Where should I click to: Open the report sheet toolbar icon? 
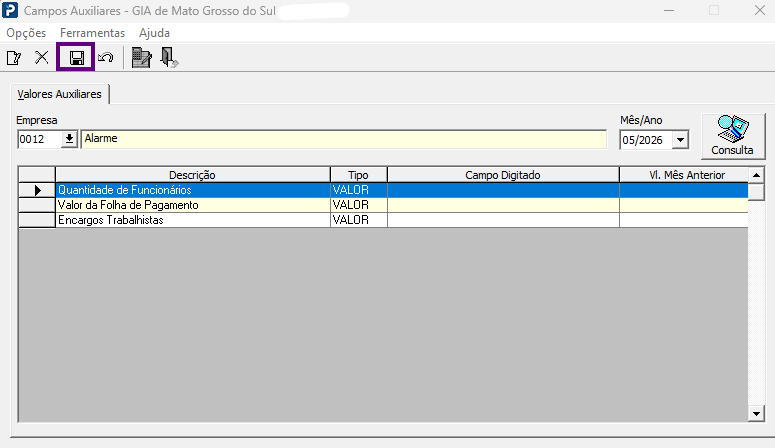click(141, 57)
